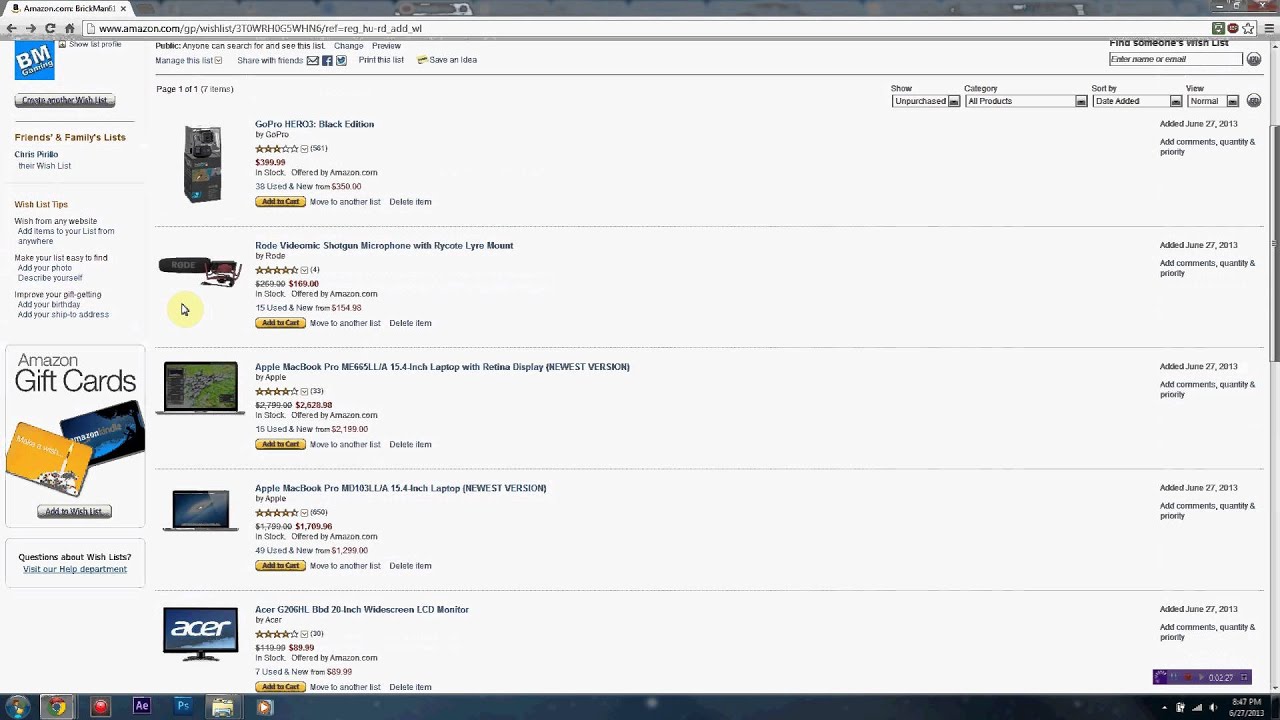Open the View Normal dropdown
Image resolution: width=1280 pixels, height=720 pixels.
click(x=1213, y=101)
